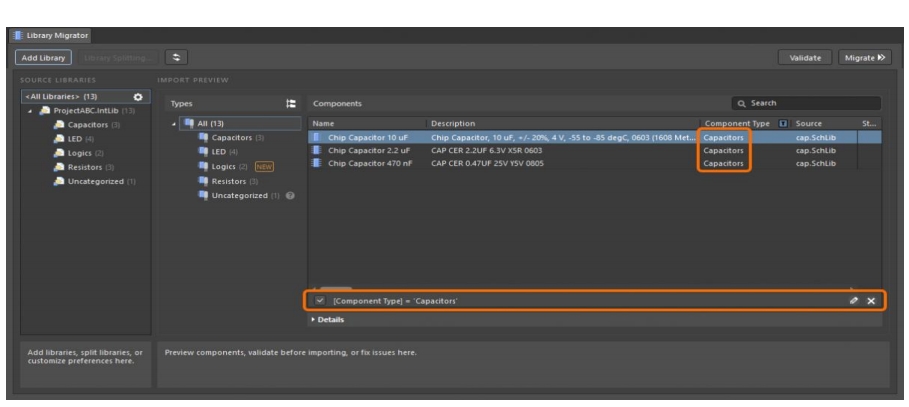Select Logics type in Types tree
Image resolution: width=909 pixels, height=407 pixels.
[223, 167]
